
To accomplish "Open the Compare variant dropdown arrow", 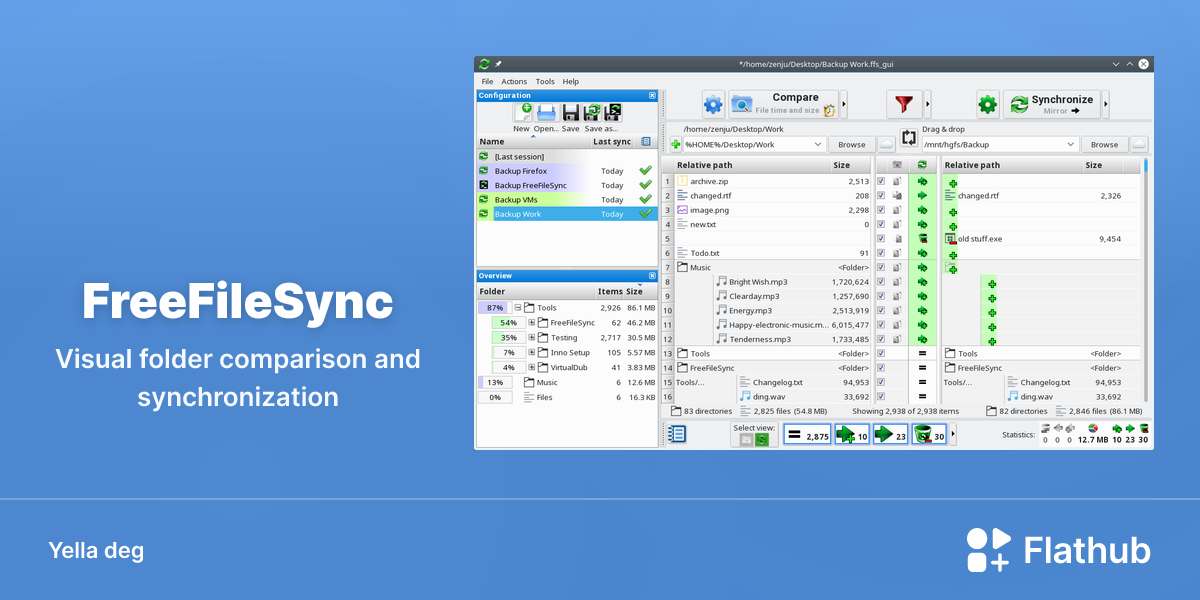I will (843, 104).
